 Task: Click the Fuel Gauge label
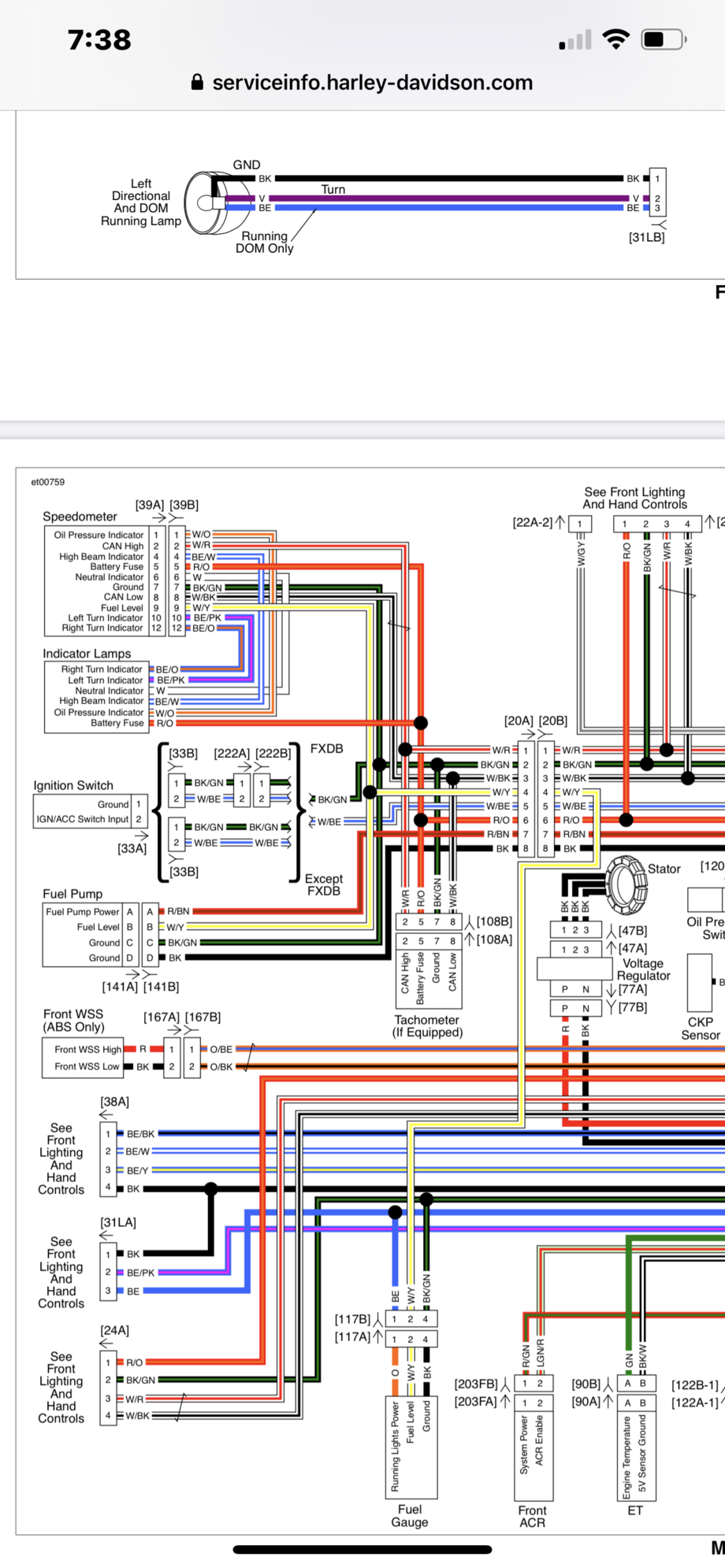410,1515
